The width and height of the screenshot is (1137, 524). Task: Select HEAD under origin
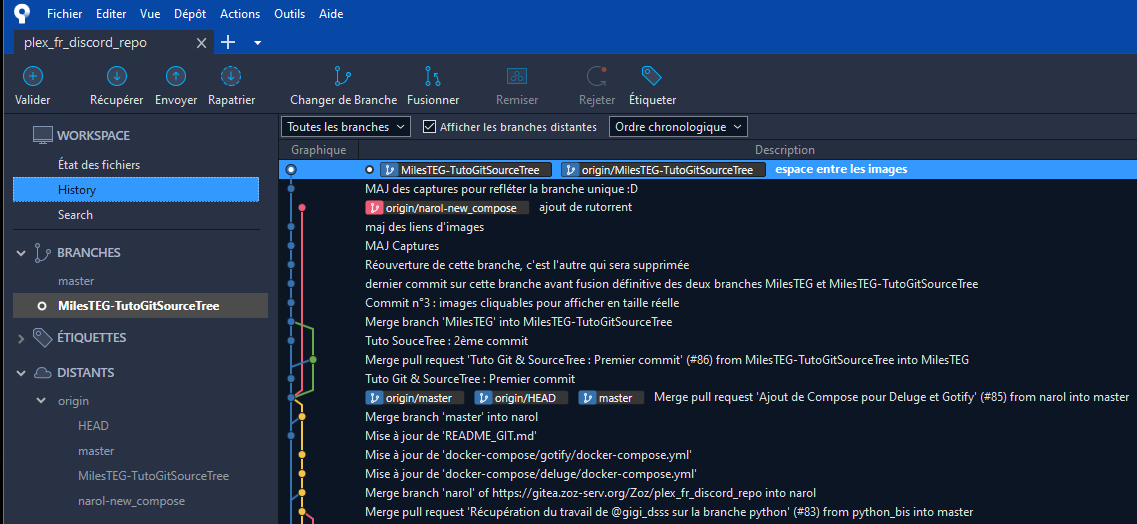coord(93,426)
